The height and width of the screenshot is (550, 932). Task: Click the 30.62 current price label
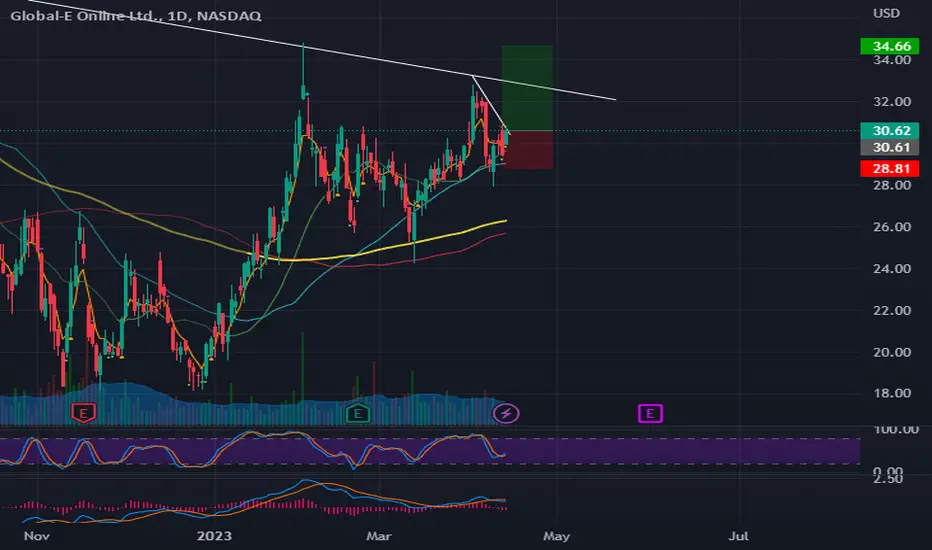pyautogui.click(x=889, y=130)
